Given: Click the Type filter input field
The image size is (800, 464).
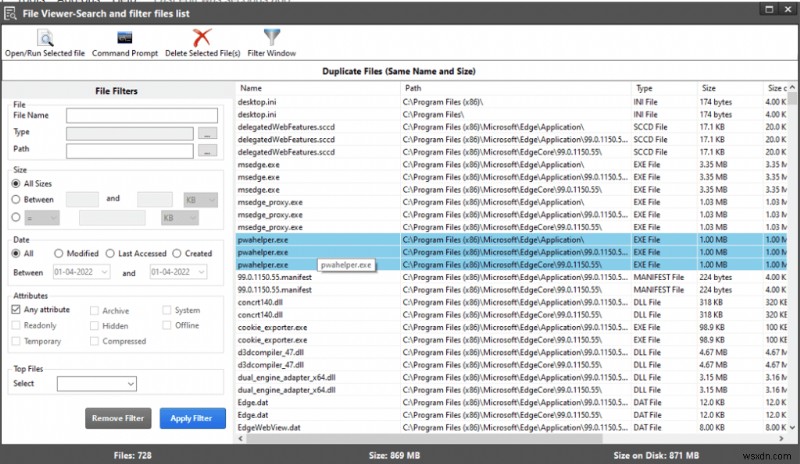Looking at the screenshot, I should coord(130,134).
